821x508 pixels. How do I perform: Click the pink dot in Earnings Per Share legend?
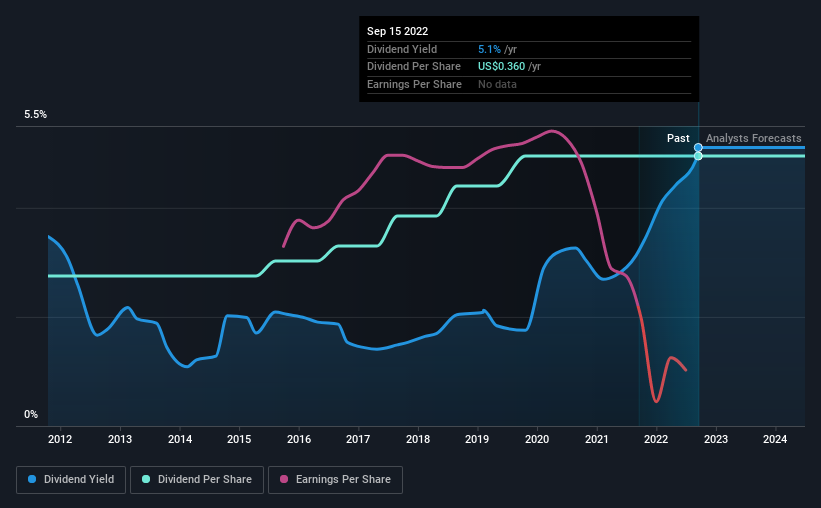(284, 479)
